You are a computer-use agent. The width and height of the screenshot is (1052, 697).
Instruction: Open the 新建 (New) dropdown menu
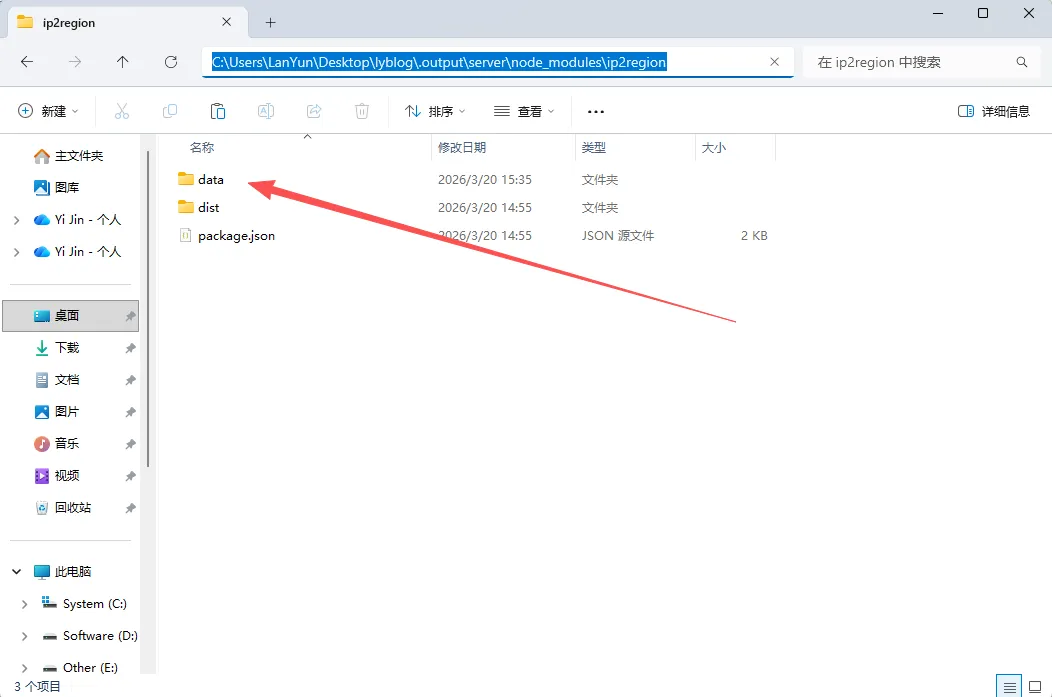click(48, 111)
